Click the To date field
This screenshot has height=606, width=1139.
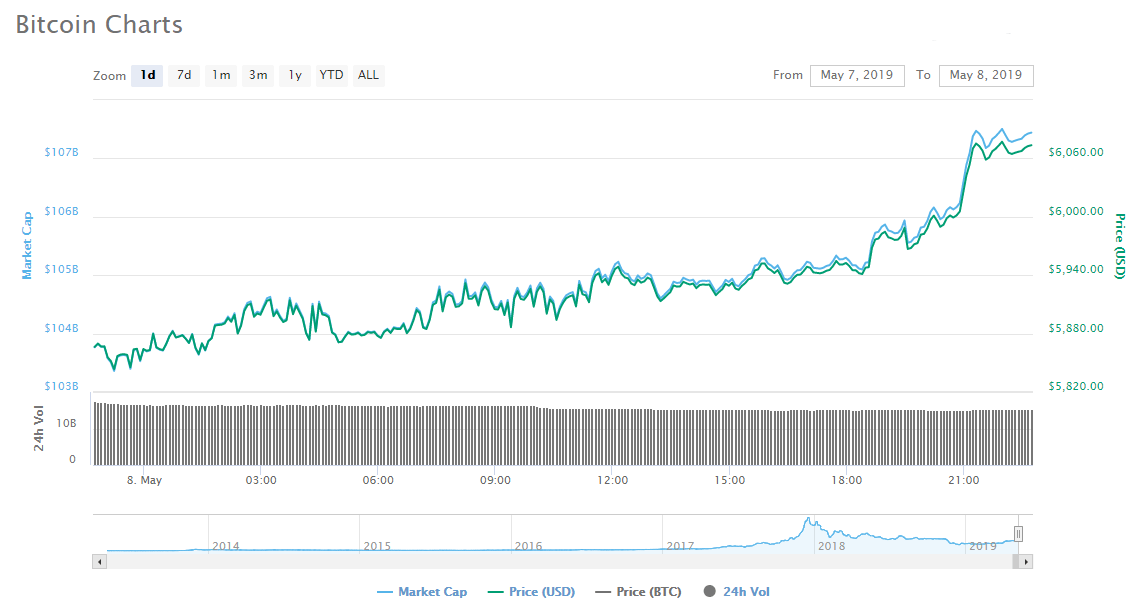[x=985, y=75]
